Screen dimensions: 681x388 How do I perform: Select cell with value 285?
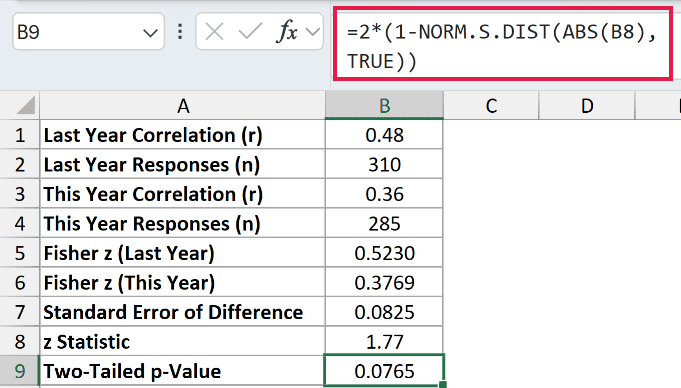[384, 223]
